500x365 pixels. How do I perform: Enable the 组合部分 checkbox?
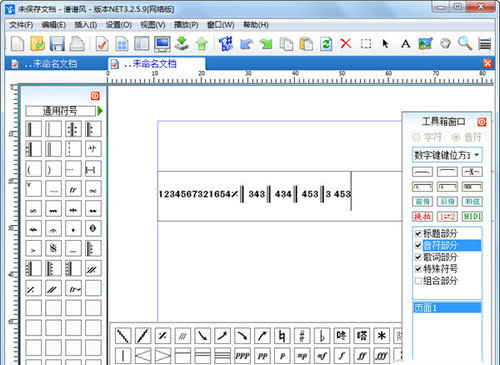pyautogui.click(x=418, y=281)
